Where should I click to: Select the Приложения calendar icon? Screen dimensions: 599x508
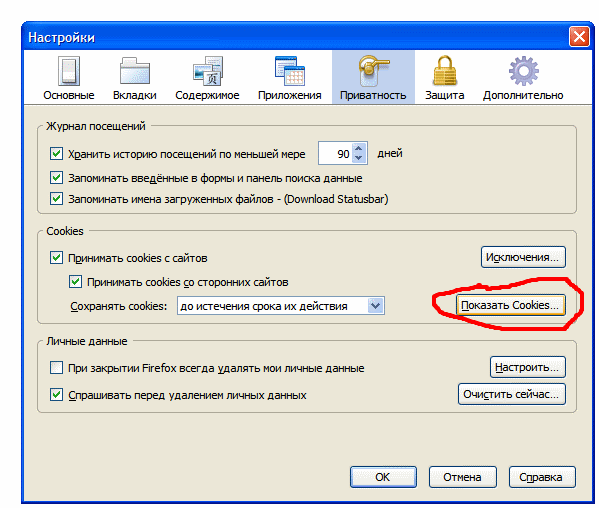click(290, 71)
